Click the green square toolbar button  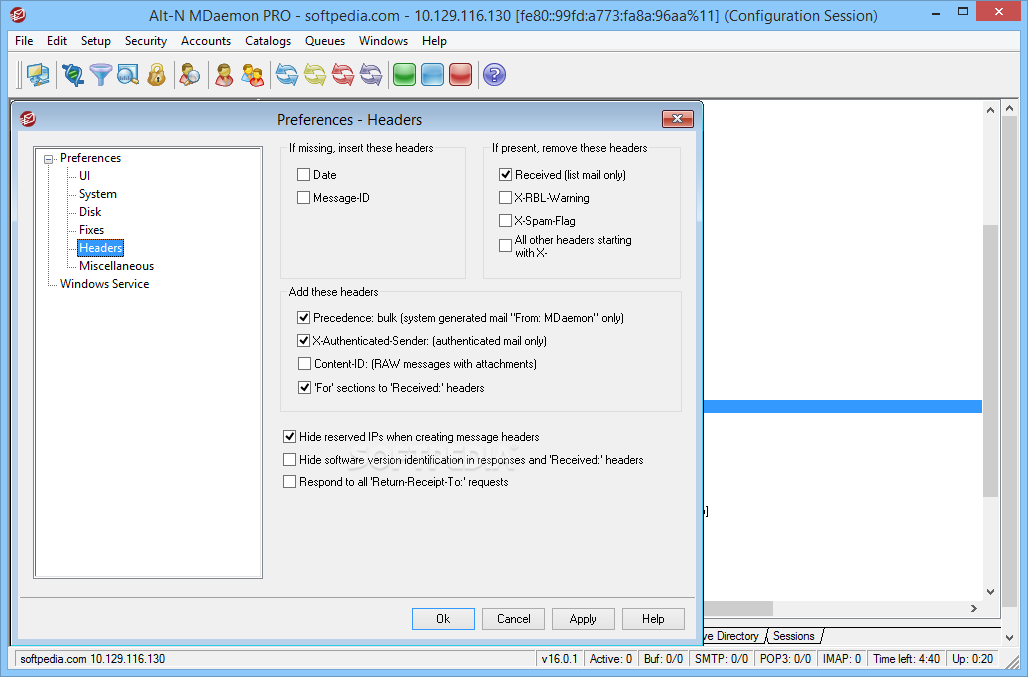[x=405, y=75]
